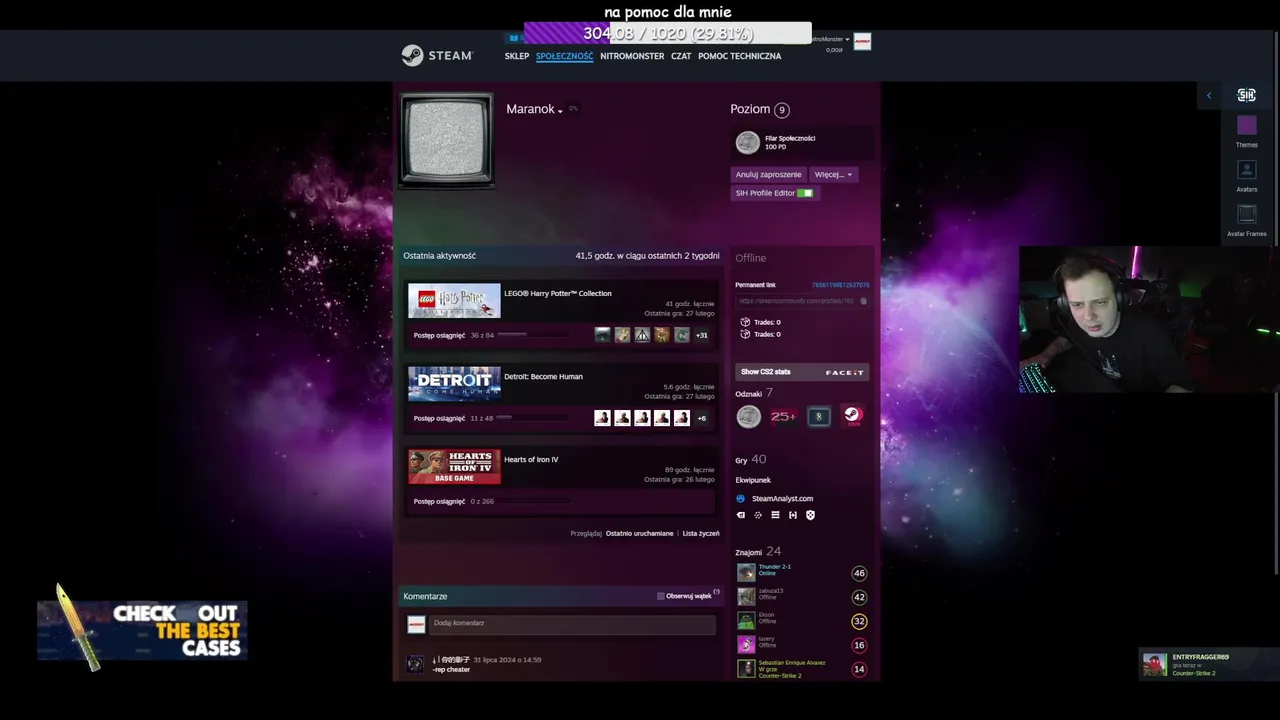Click the level 32 badge next to Ekson
Screen dimensions: 1280x720
tap(859, 621)
